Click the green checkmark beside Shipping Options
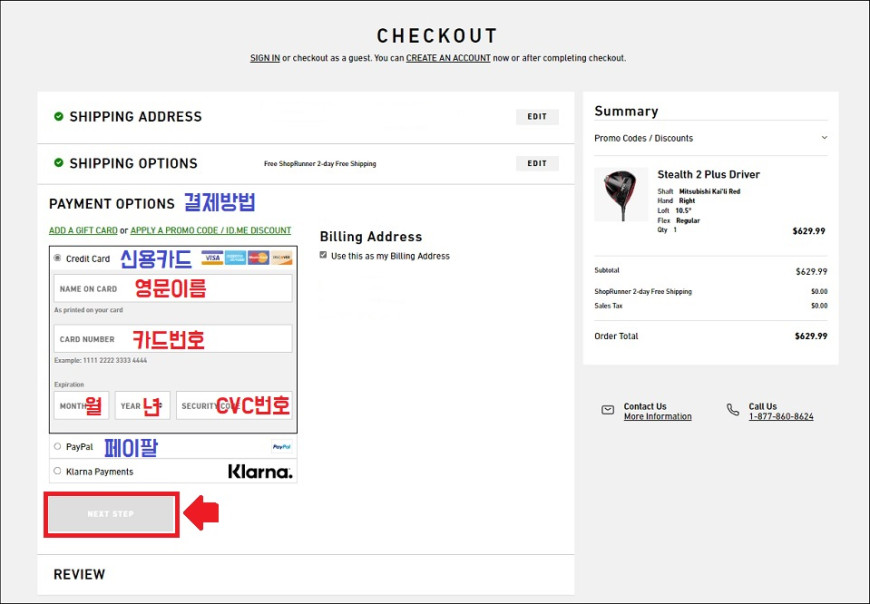The image size is (870, 604). (x=58, y=163)
